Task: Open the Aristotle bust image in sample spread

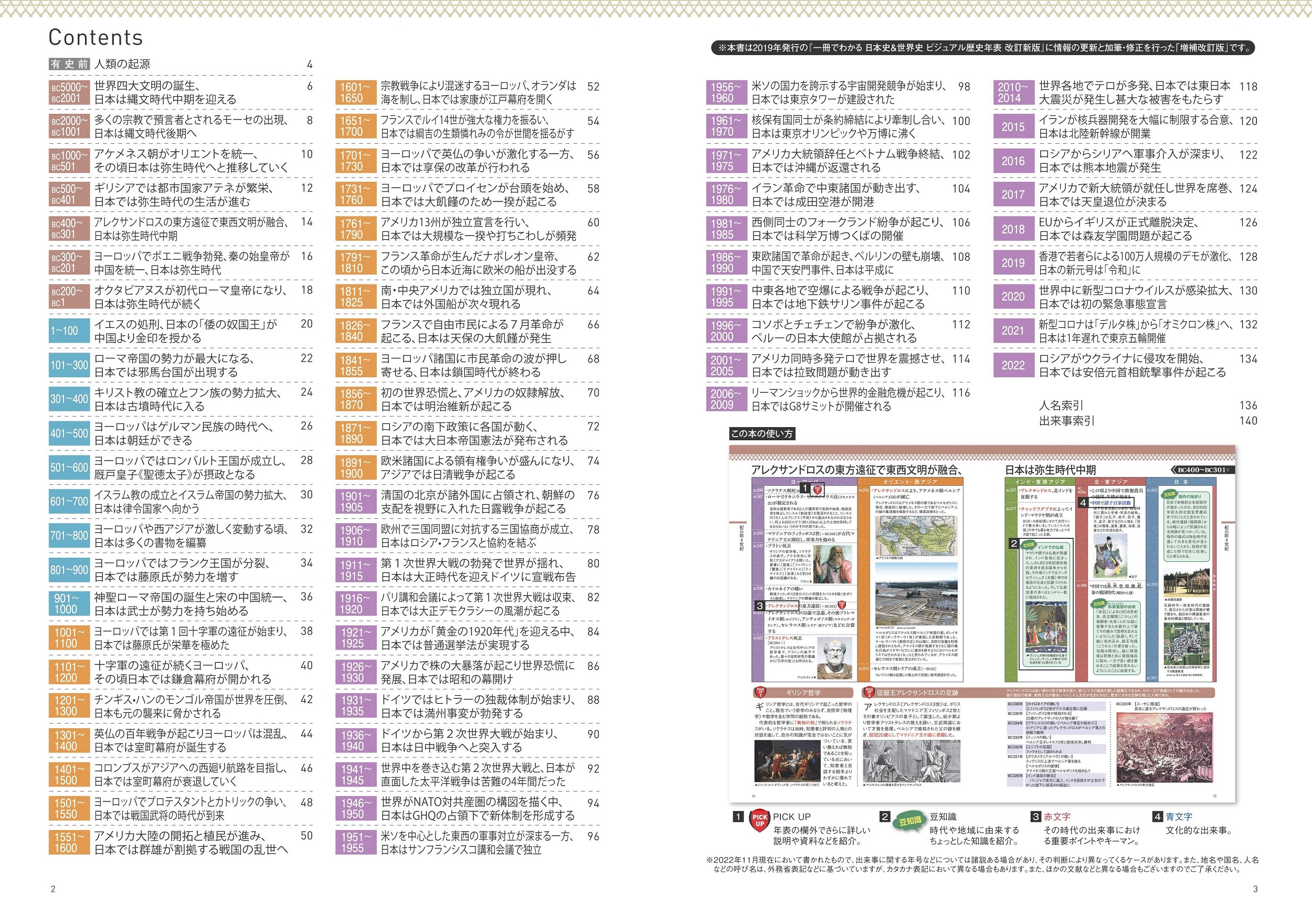Action: pos(835,658)
